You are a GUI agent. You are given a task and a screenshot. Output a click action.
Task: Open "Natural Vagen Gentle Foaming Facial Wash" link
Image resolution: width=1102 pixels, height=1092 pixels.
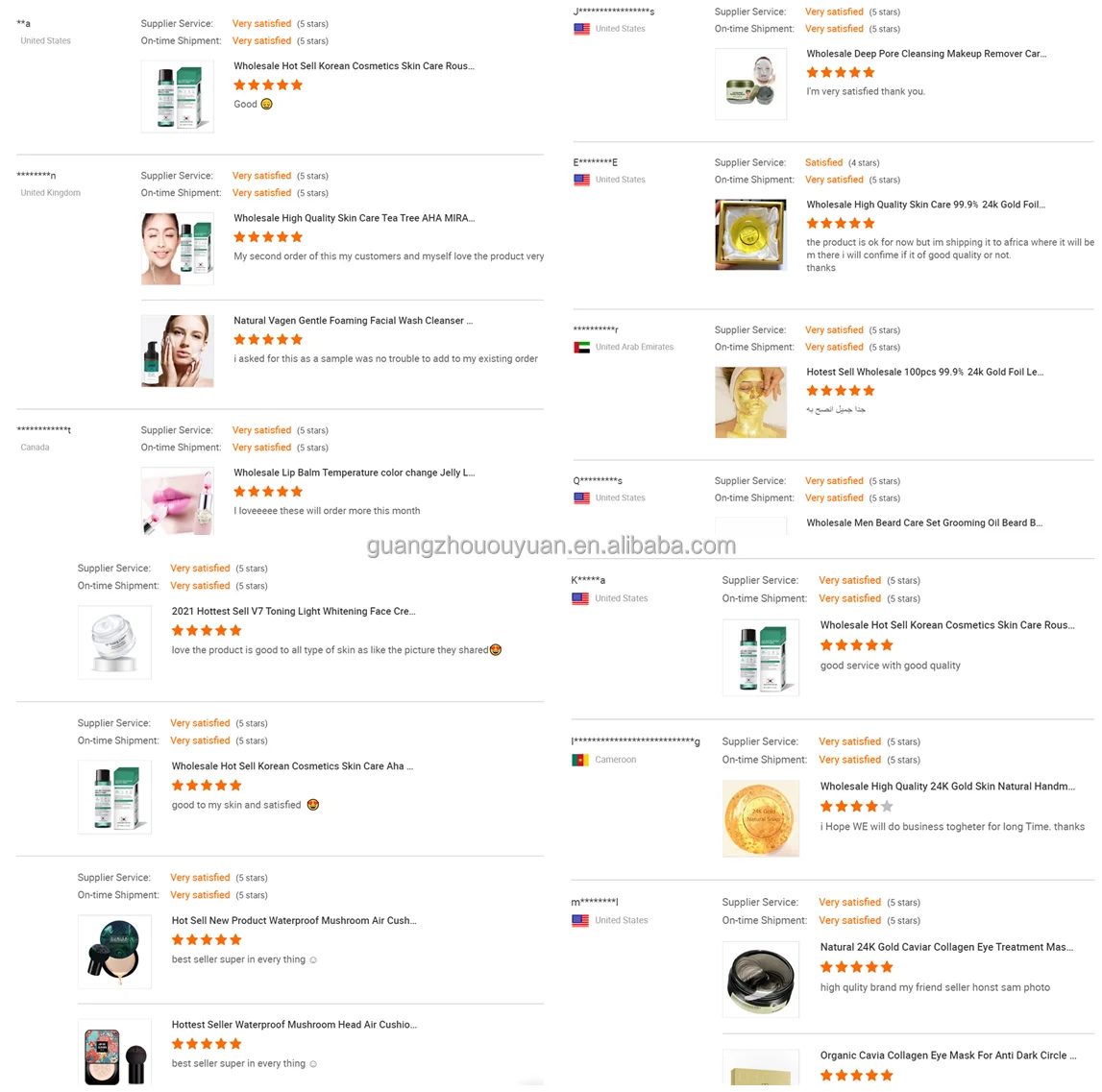point(353,321)
